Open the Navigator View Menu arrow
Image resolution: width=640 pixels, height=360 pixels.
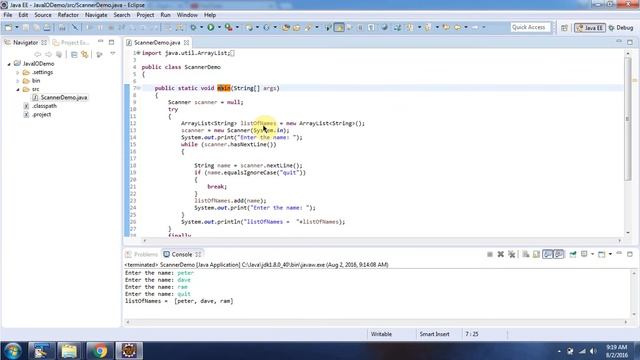pos(113,54)
